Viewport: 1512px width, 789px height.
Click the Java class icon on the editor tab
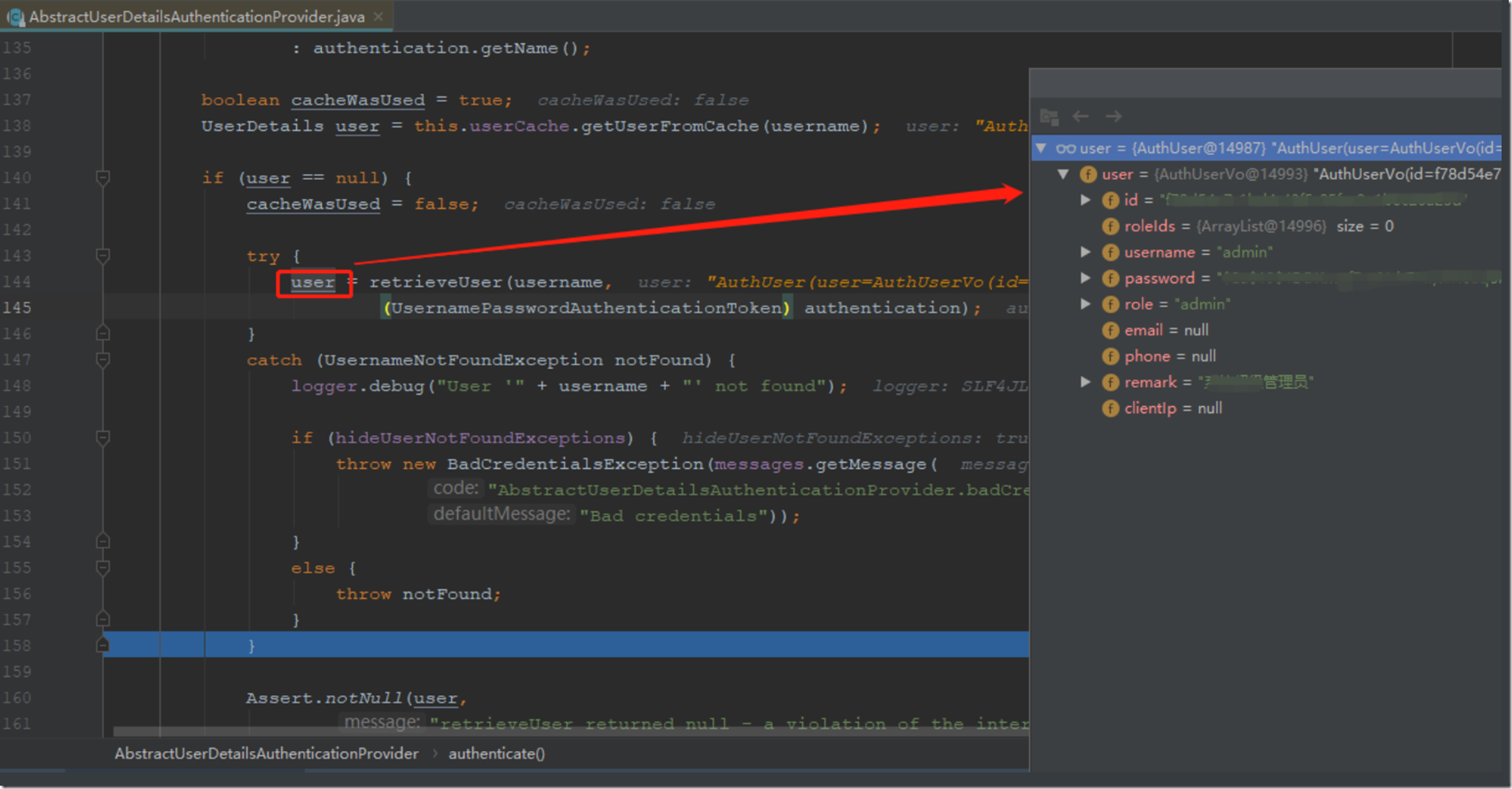pos(16,17)
